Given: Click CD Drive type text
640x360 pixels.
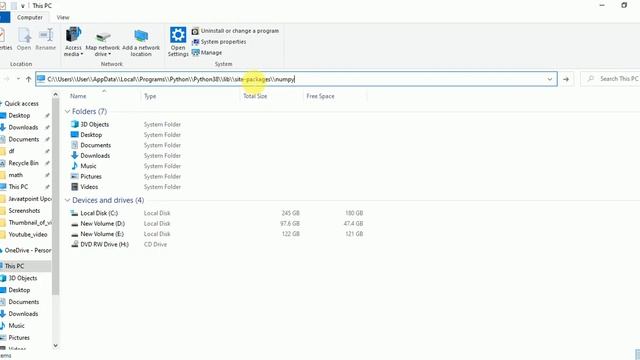Looking at the screenshot, I should pos(155,244).
